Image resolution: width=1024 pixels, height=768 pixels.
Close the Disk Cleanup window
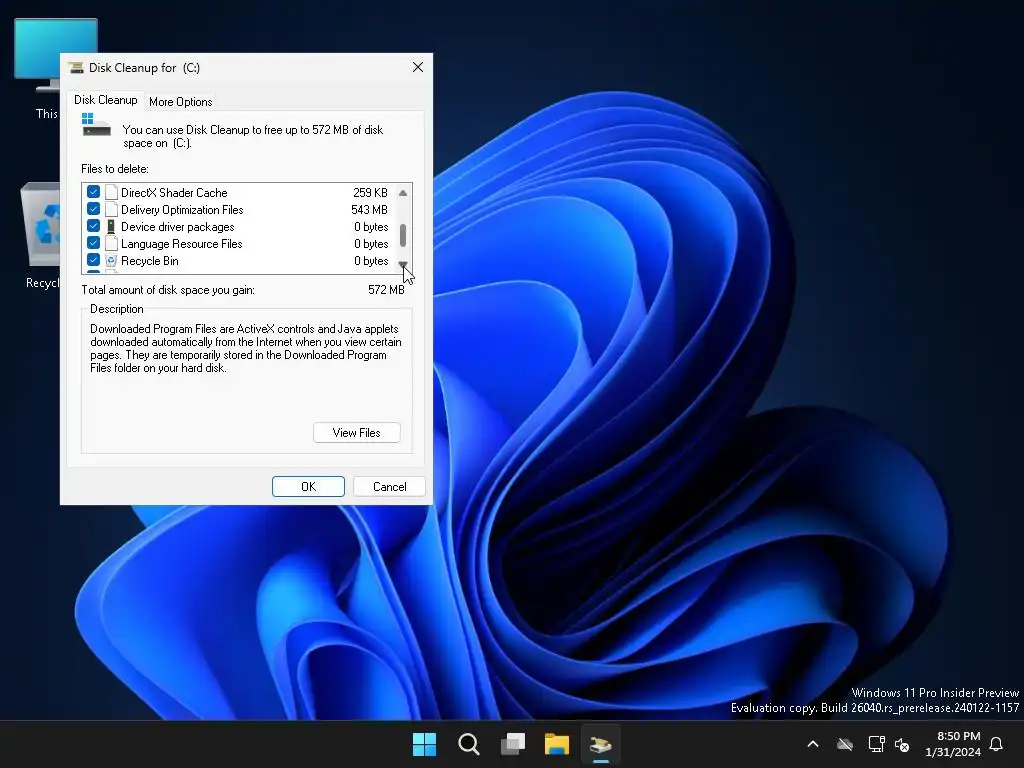point(418,67)
